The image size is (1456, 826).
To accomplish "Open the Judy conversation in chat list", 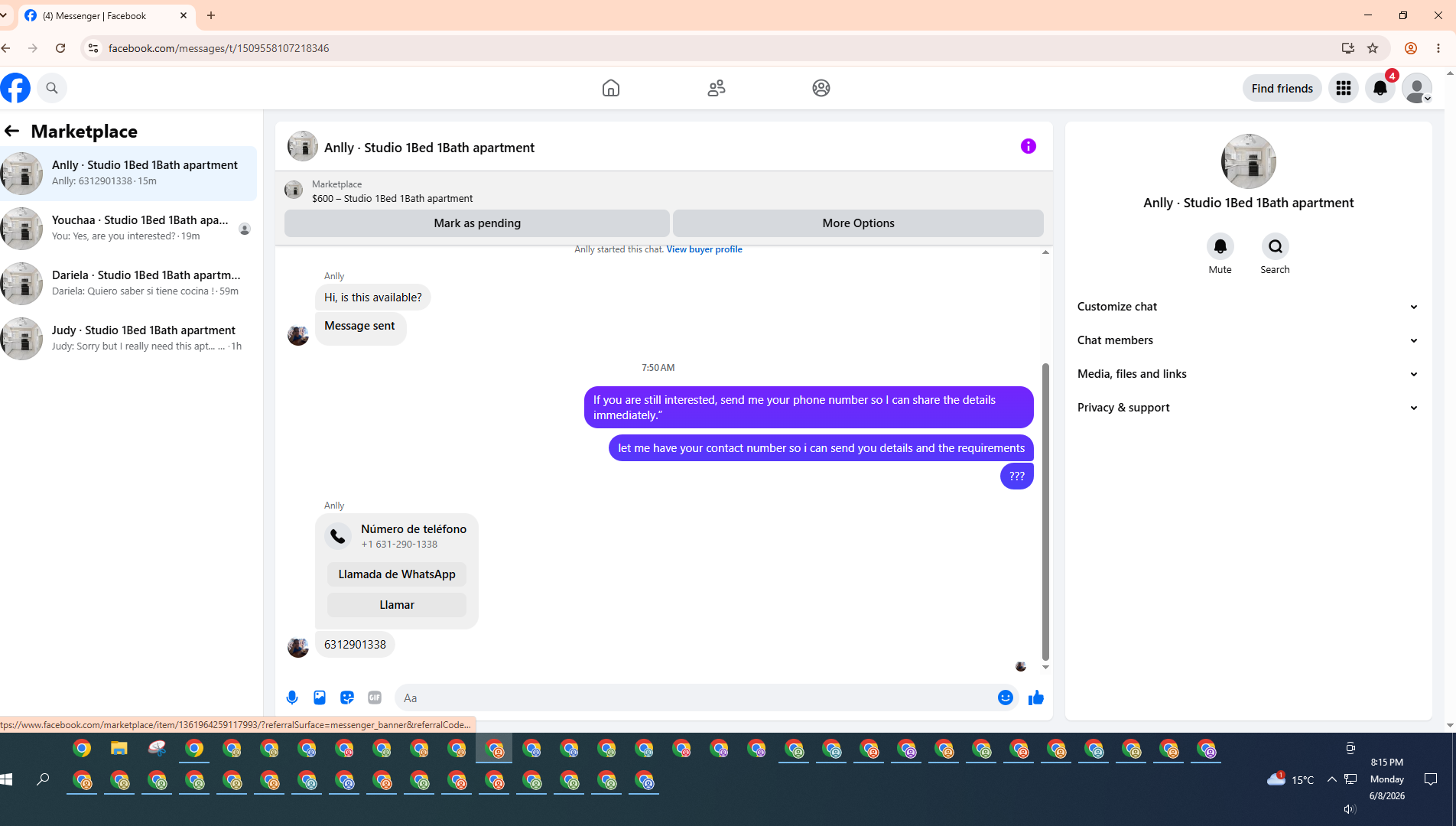I will click(128, 339).
